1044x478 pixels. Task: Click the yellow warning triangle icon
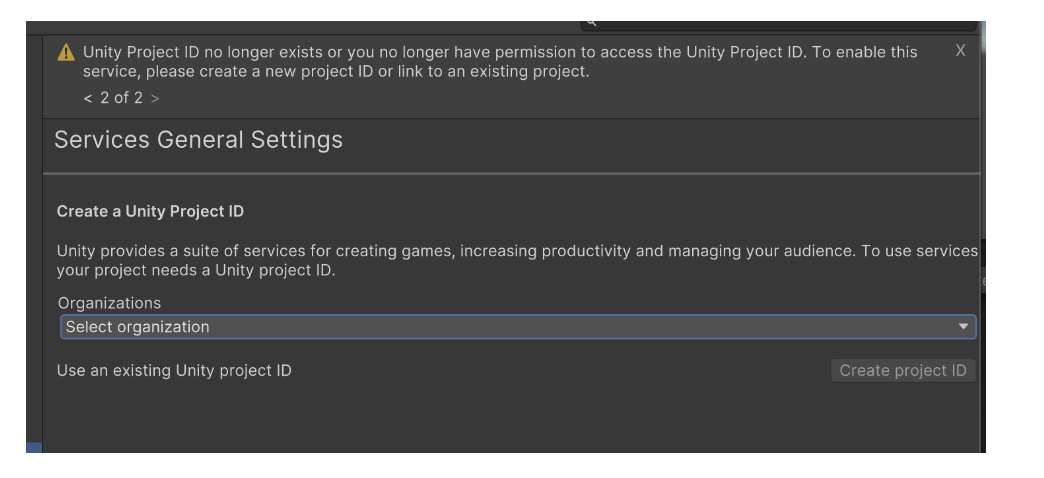pyautogui.click(x=66, y=53)
